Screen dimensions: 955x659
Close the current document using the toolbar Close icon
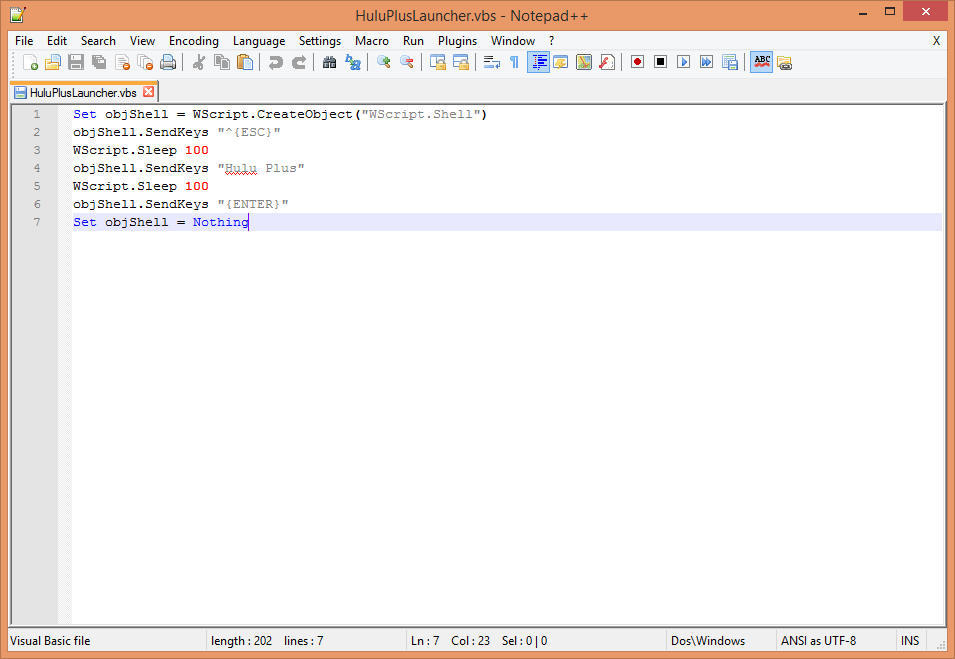(122, 62)
